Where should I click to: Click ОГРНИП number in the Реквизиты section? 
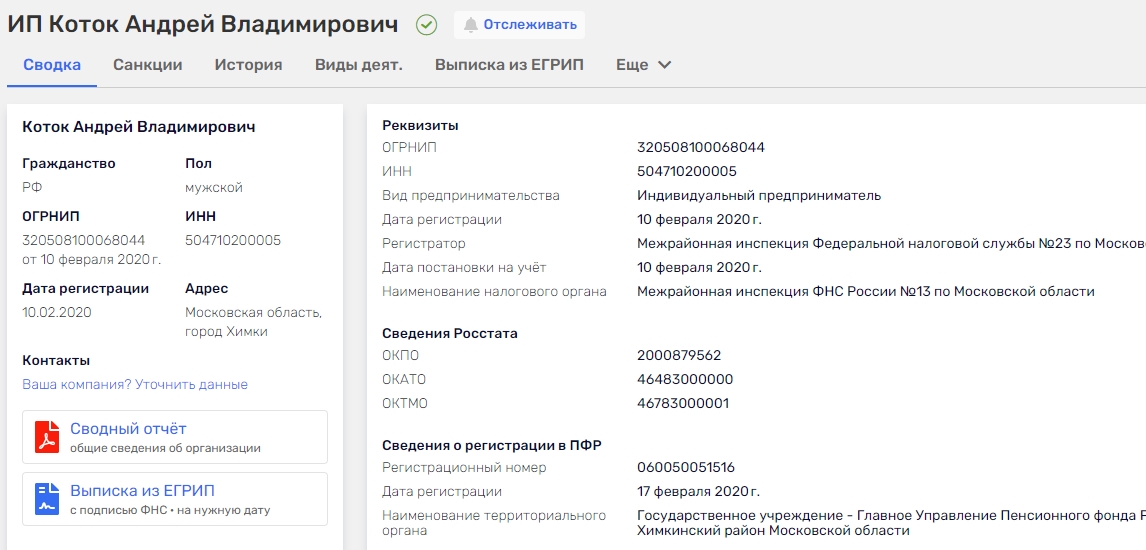point(700,147)
